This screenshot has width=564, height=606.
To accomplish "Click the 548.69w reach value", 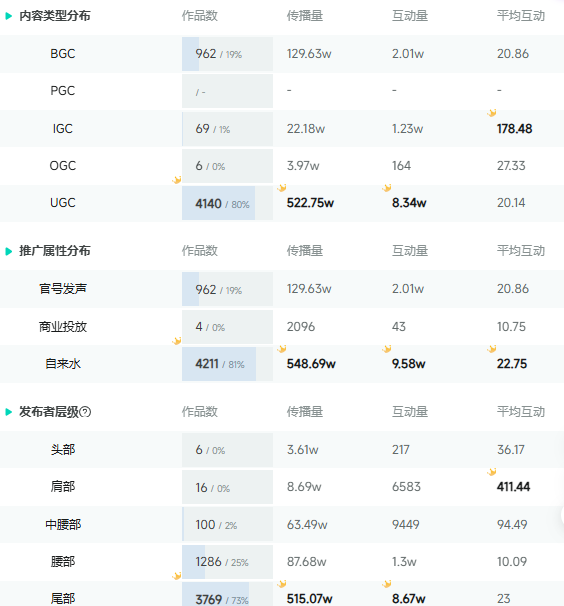I will tap(311, 364).
